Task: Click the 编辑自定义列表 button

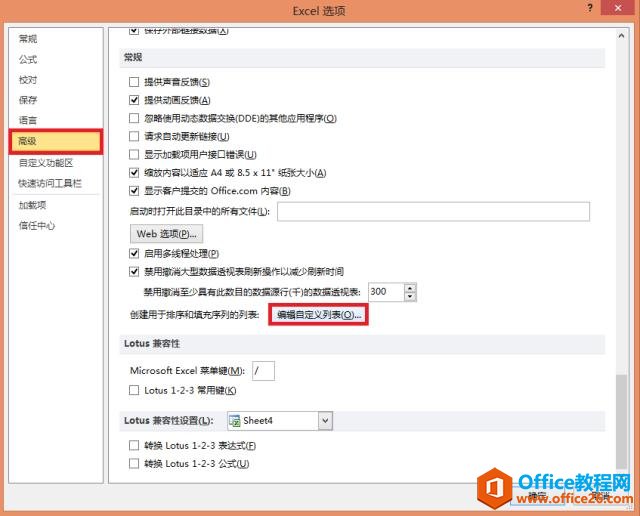Action: pos(318,315)
